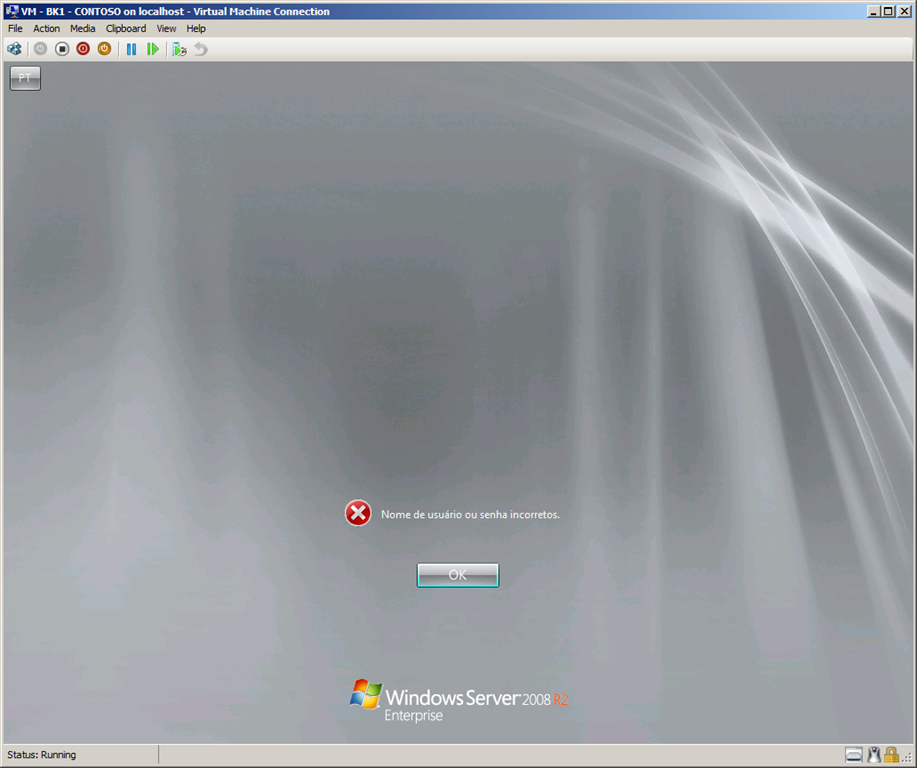Open the Media menu
917x768 pixels.
click(83, 29)
